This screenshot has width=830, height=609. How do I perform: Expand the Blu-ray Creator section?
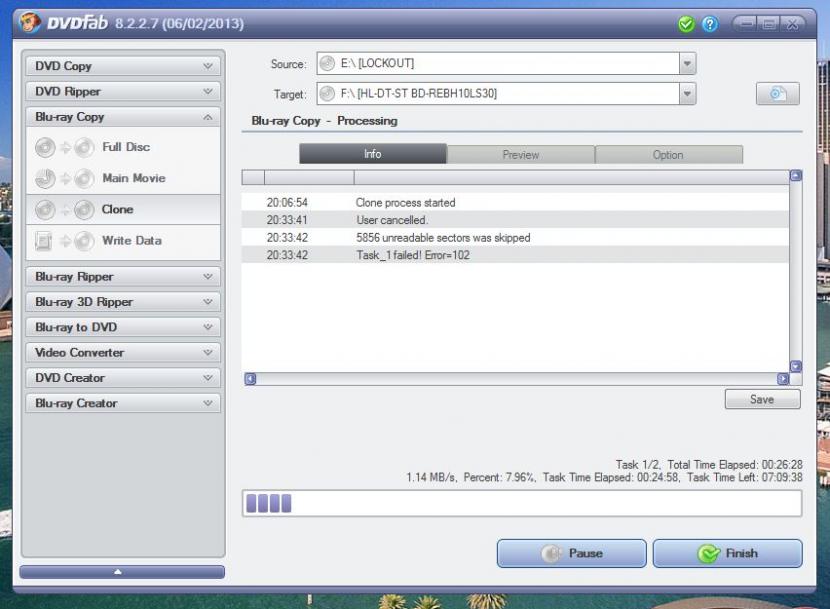click(x=123, y=404)
